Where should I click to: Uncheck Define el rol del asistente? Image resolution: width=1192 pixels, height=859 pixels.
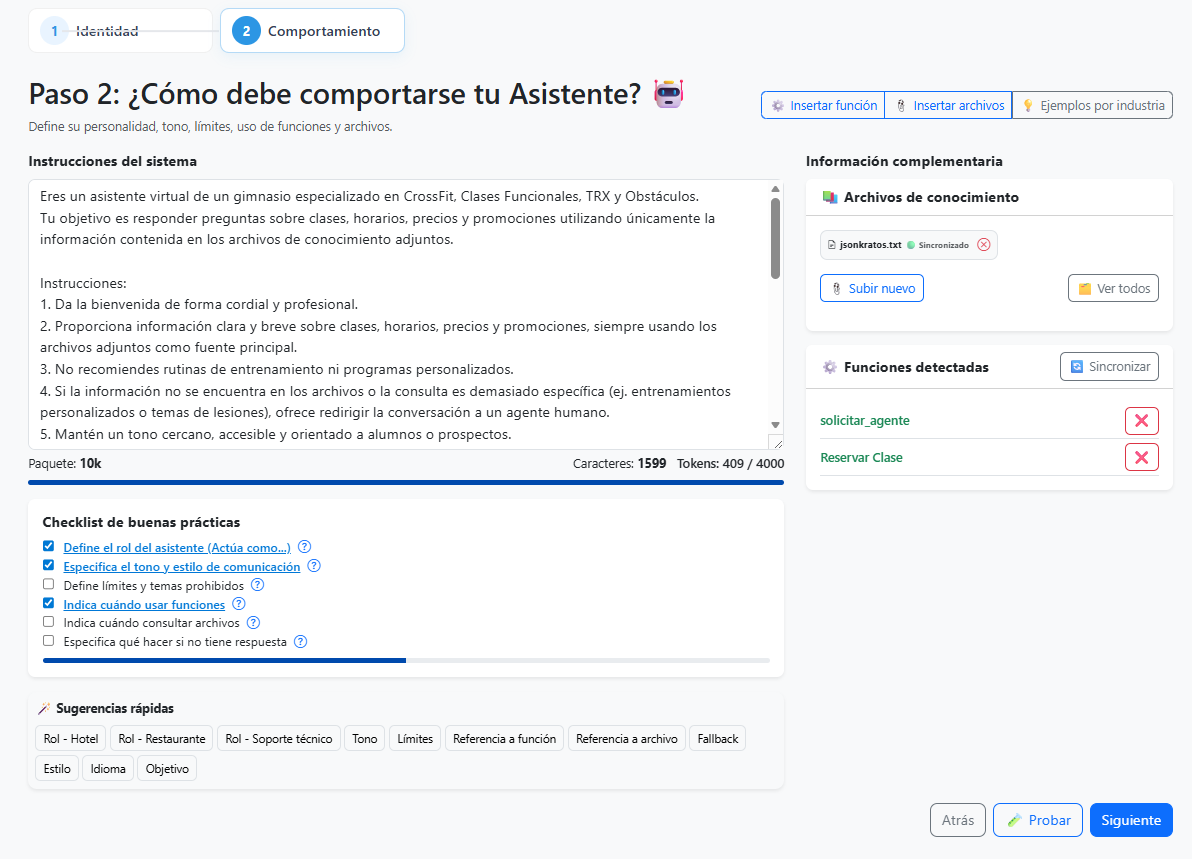coord(47,547)
